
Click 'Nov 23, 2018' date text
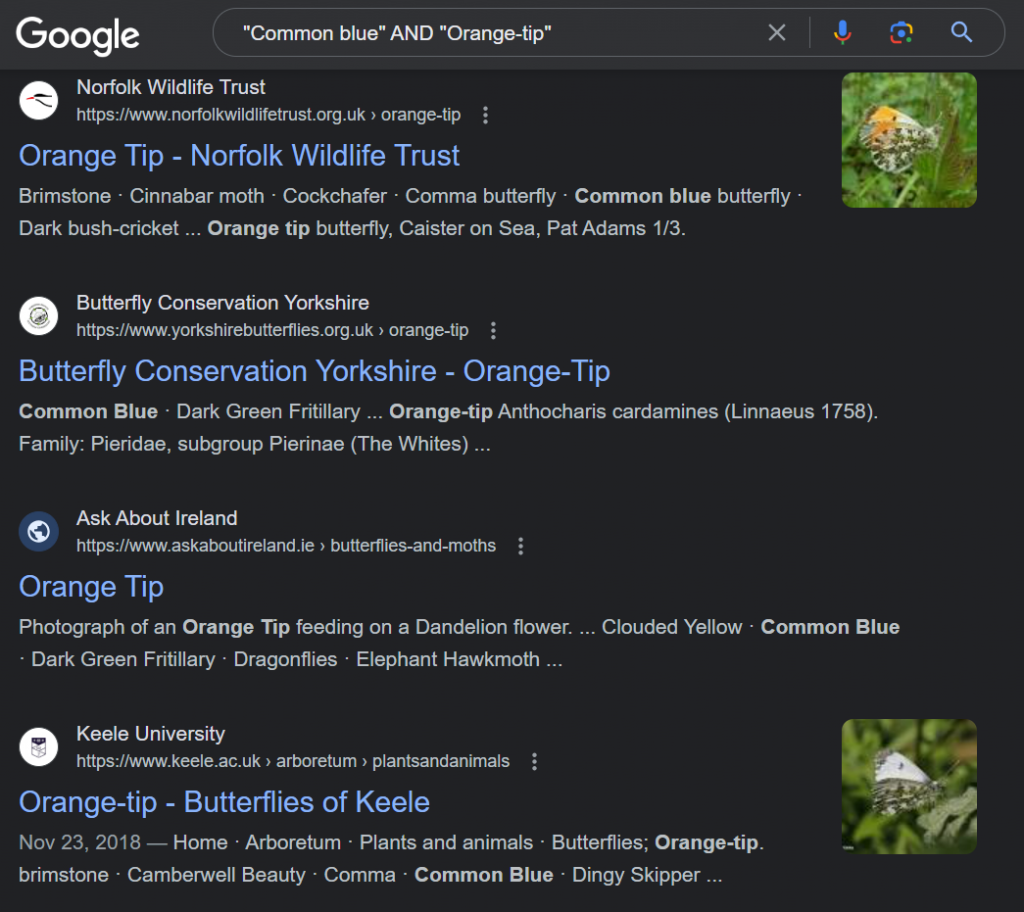click(80, 843)
